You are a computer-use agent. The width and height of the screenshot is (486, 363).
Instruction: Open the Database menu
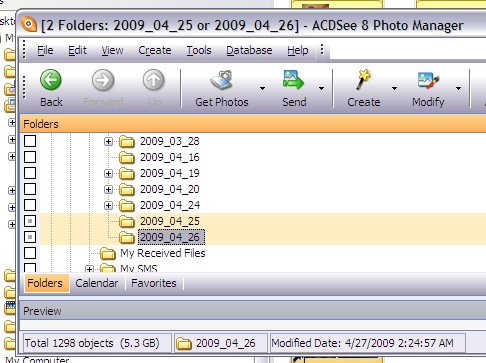click(249, 50)
